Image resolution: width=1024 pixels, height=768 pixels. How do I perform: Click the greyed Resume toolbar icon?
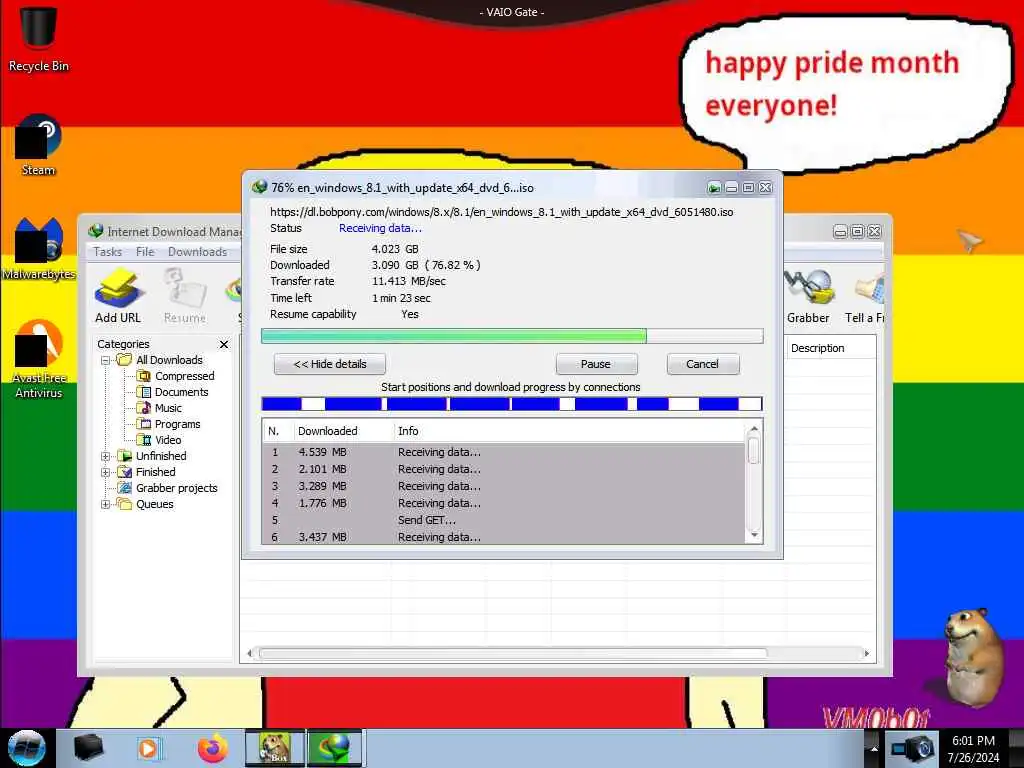pyautogui.click(x=185, y=295)
